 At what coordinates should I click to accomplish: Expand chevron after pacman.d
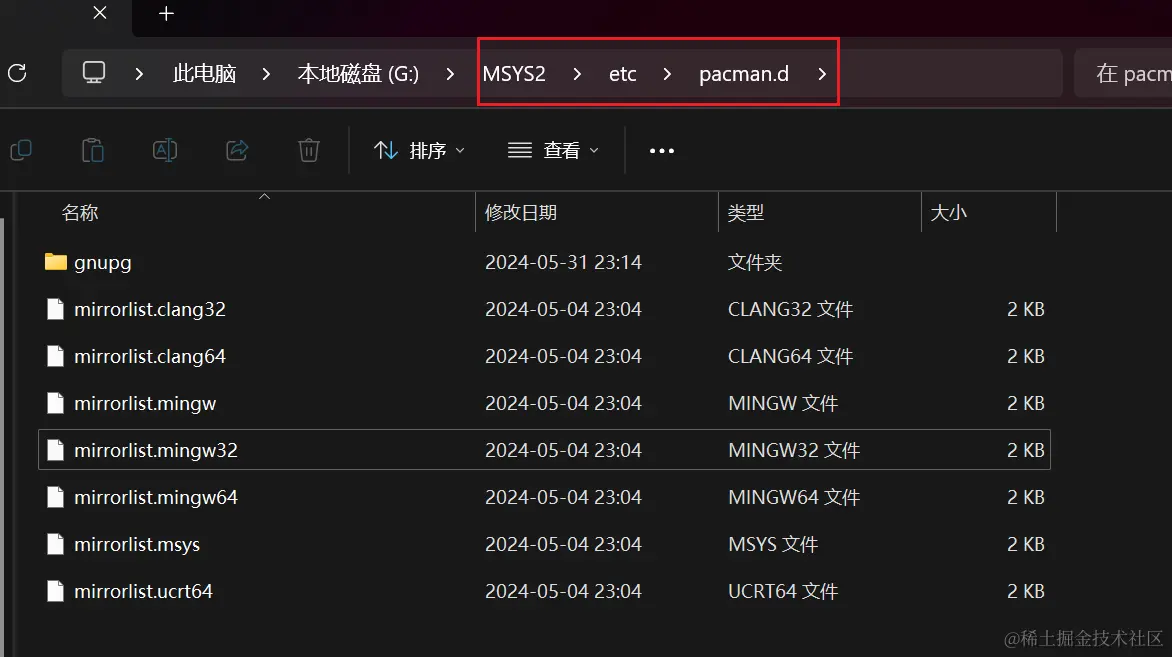click(822, 73)
